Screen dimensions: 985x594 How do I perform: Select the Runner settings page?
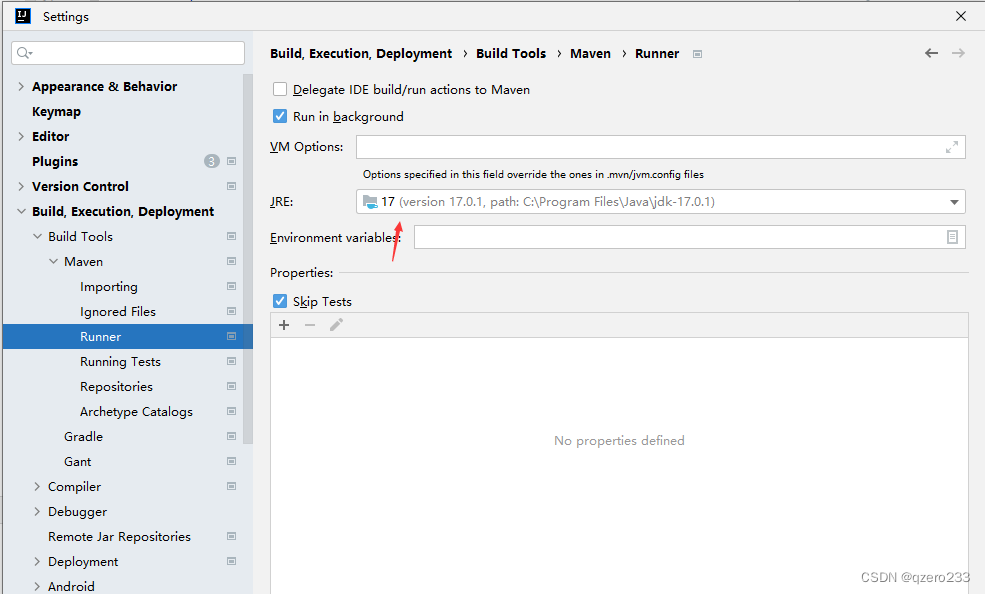(x=128, y=337)
